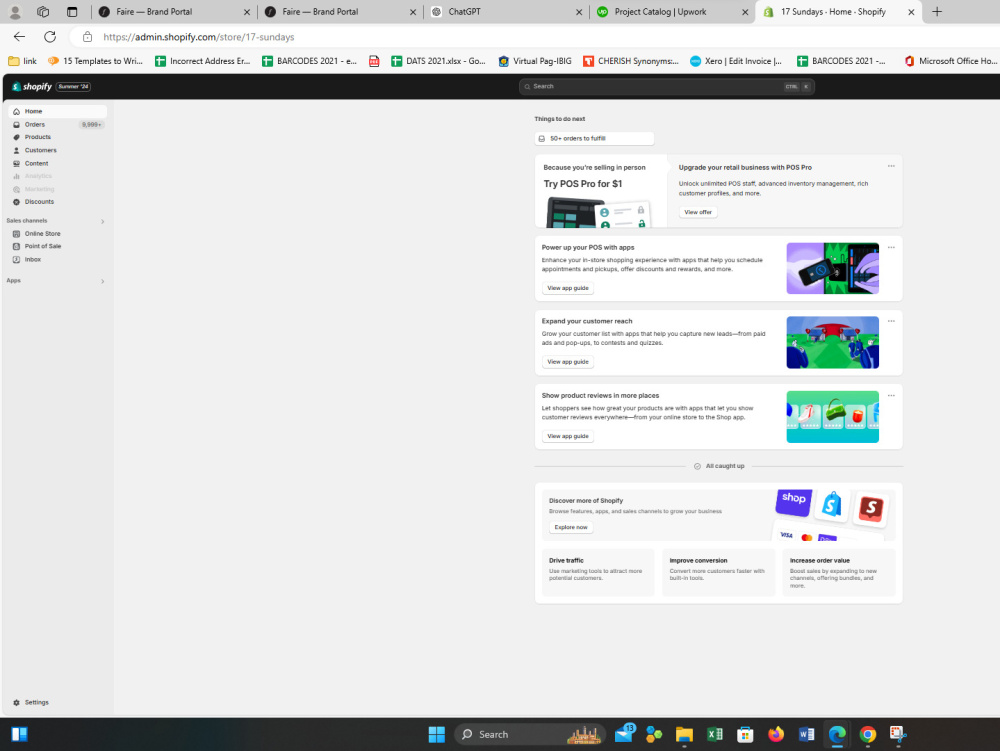Click the browser address bar URL
Screen dimensions: 1000x751
198,37
